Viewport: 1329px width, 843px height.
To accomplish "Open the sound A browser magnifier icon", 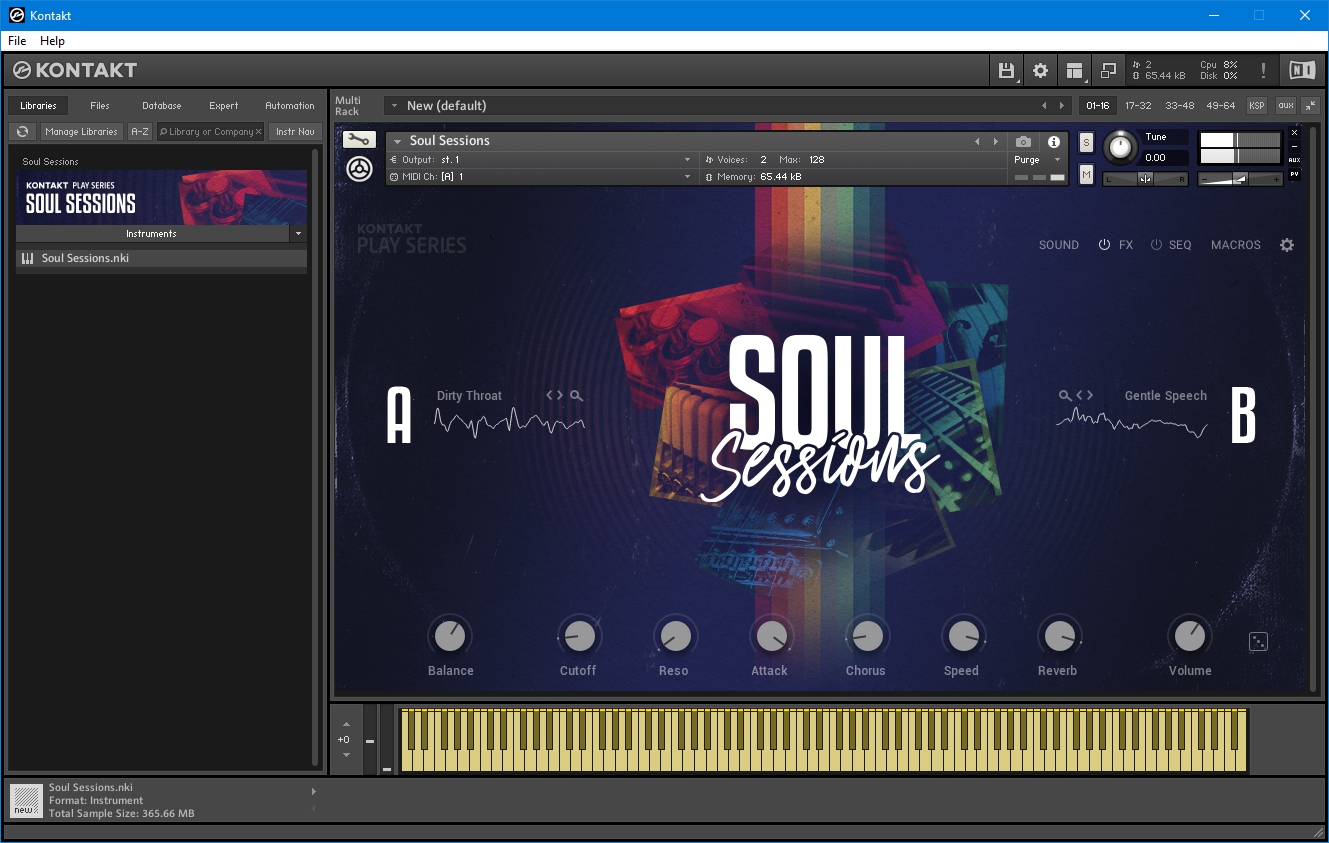I will click(x=576, y=396).
